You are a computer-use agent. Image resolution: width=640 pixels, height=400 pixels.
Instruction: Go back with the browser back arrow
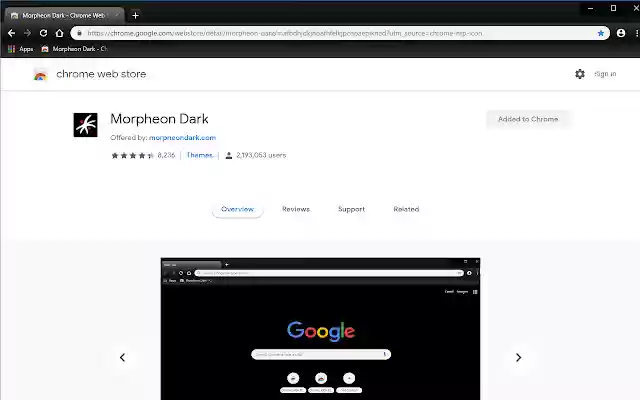(11, 33)
